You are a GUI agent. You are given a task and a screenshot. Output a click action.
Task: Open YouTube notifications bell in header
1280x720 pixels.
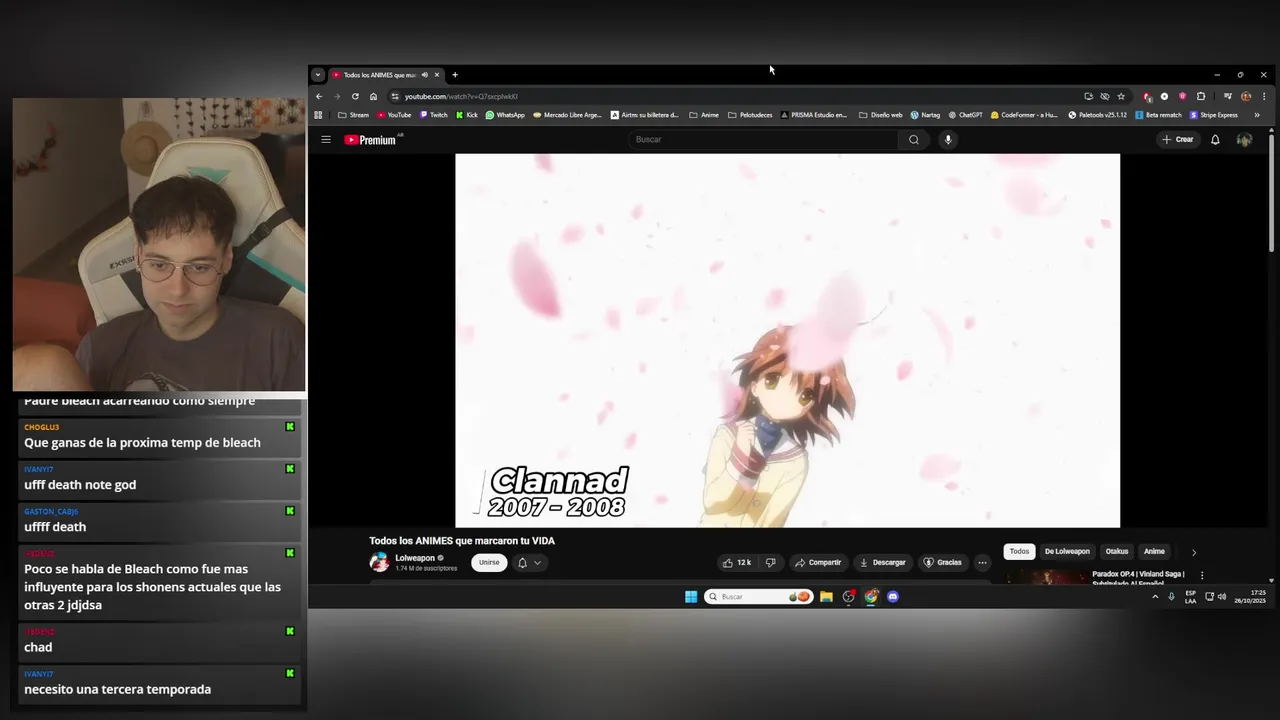(x=1215, y=140)
